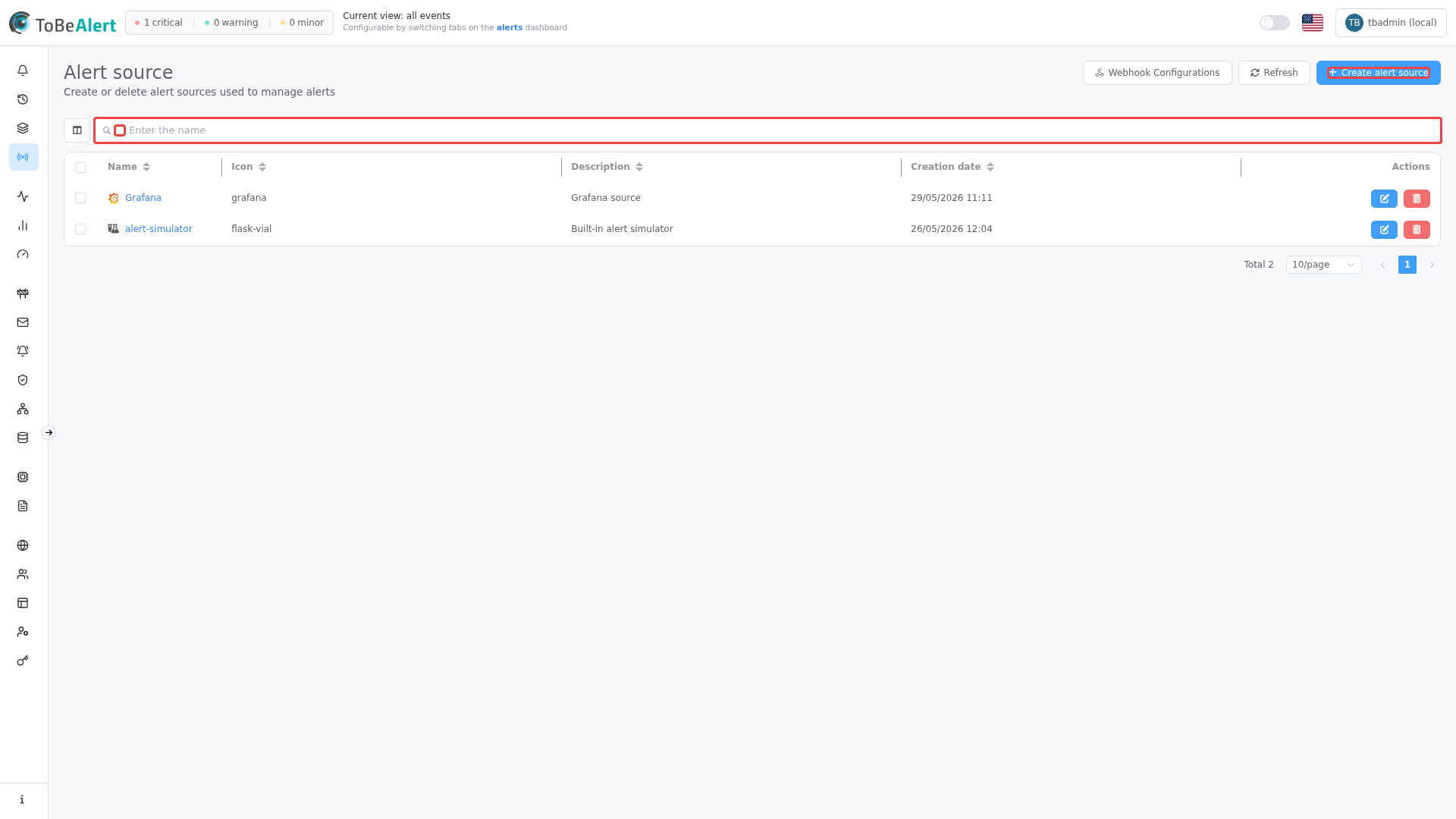Click the 'Grafana source' description cell
Screen dimensions: 1456x819
coord(606,198)
